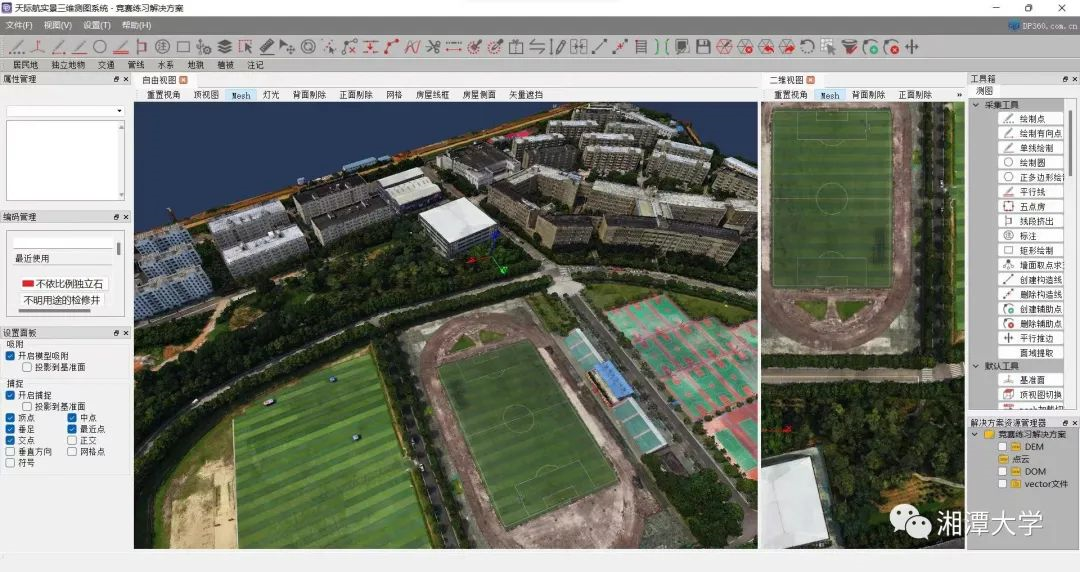The height and width of the screenshot is (572, 1080).
Task: Click the four-arrow move icon in toolbar
Action: pyautogui.click(x=911, y=46)
